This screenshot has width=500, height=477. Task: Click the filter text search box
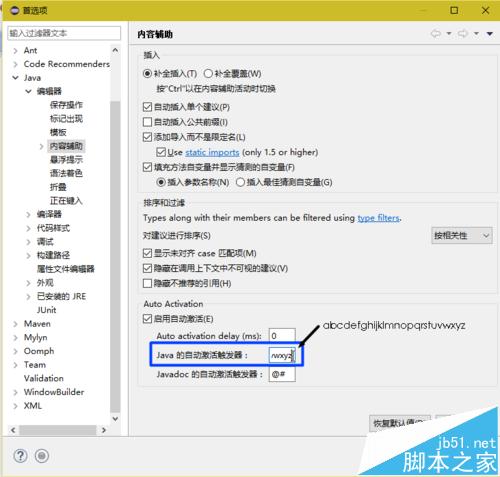tap(64, 33)
